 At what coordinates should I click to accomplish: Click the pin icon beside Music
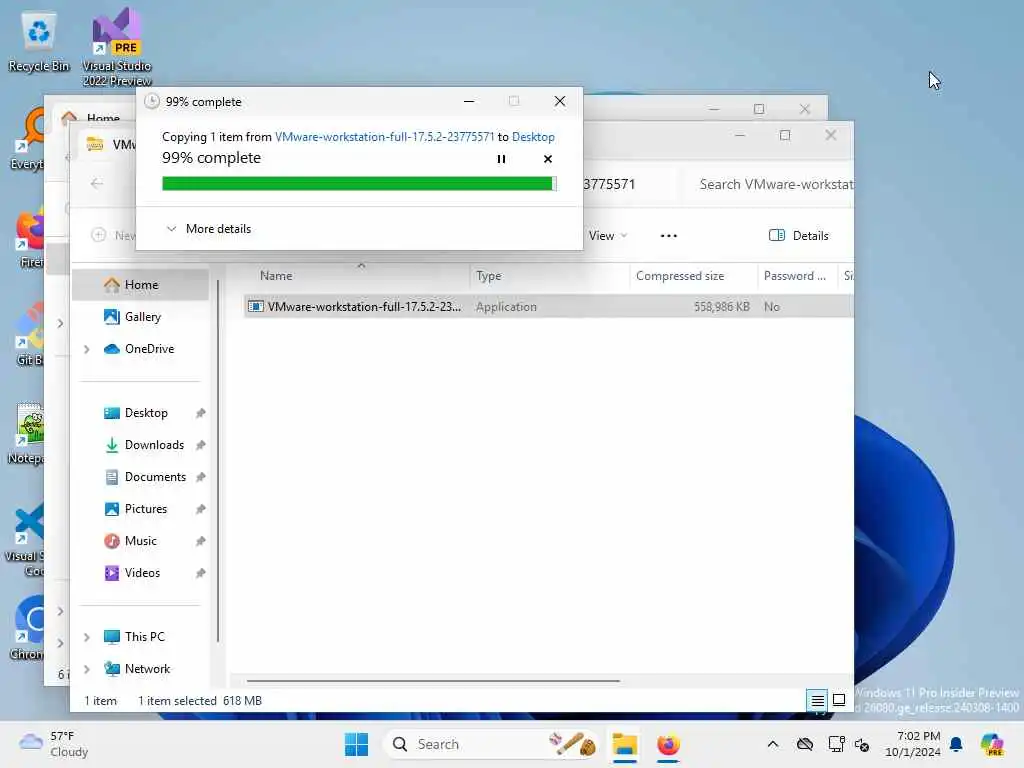(200, 541)
